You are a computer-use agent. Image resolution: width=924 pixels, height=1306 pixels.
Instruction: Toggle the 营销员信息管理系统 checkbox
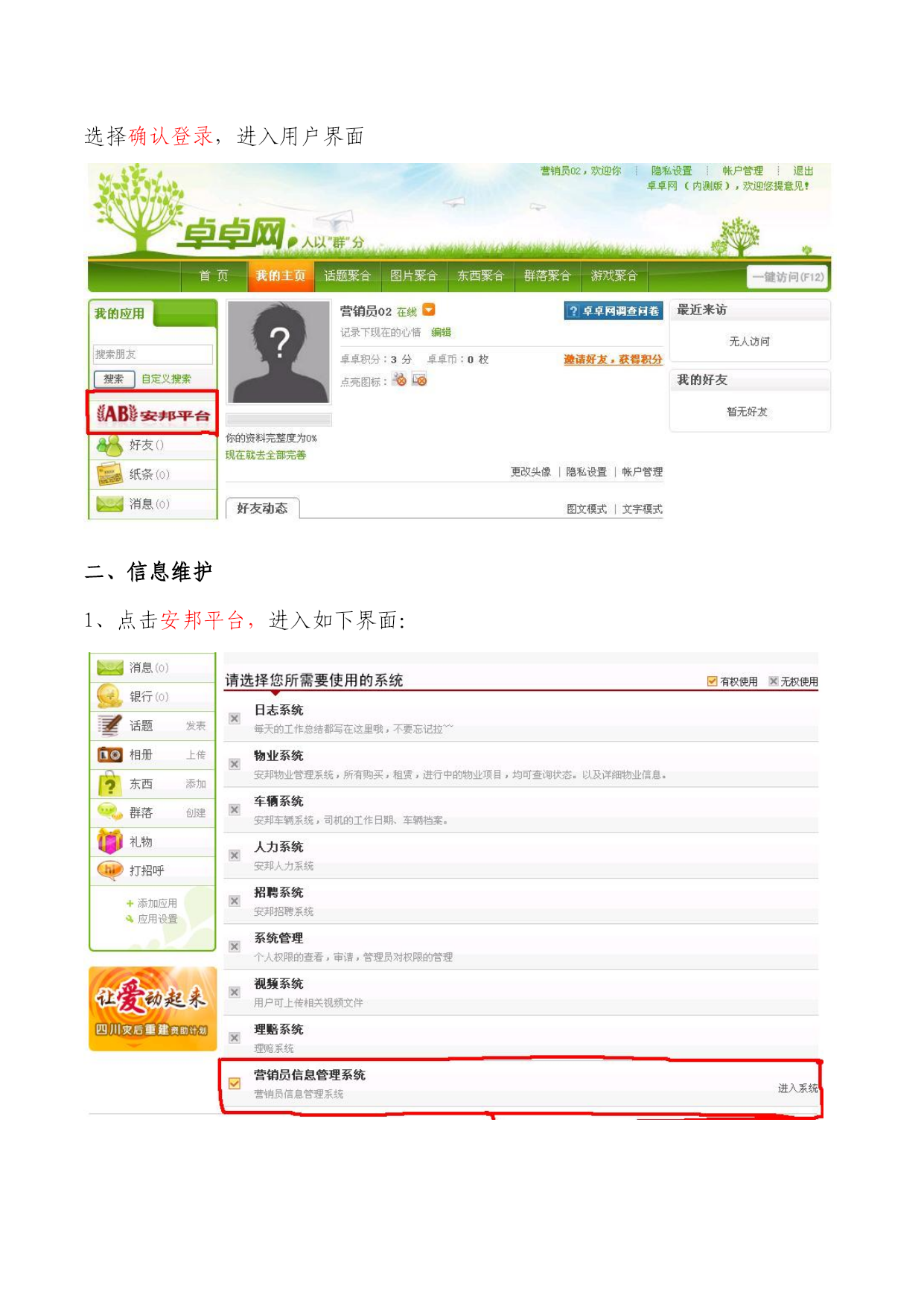pos(235,1083)
